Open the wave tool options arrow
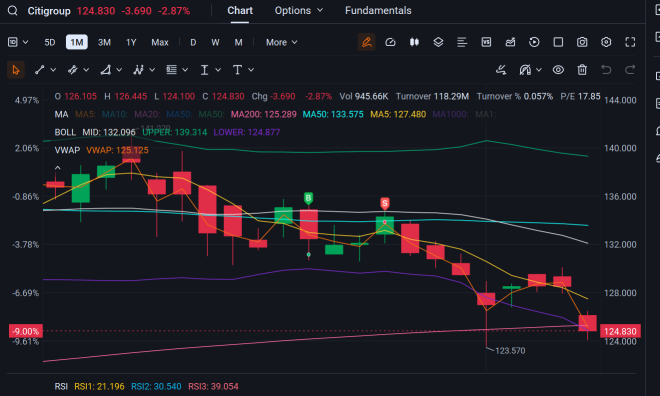This screenshot has width=660, height=396. (x=152, y=70)
